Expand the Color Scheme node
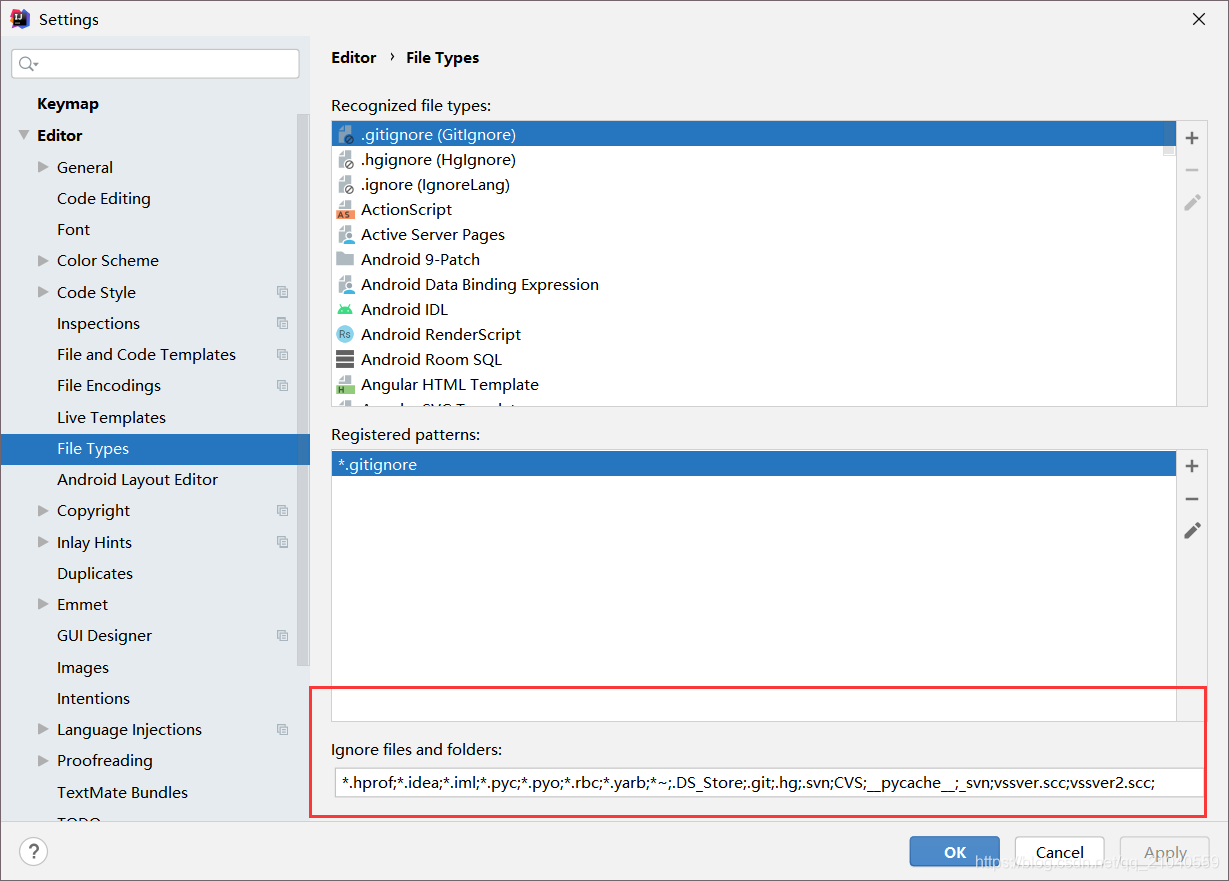Image resolution: width=1229 pixels, height=881 pixels. click(x=43, y=260)
